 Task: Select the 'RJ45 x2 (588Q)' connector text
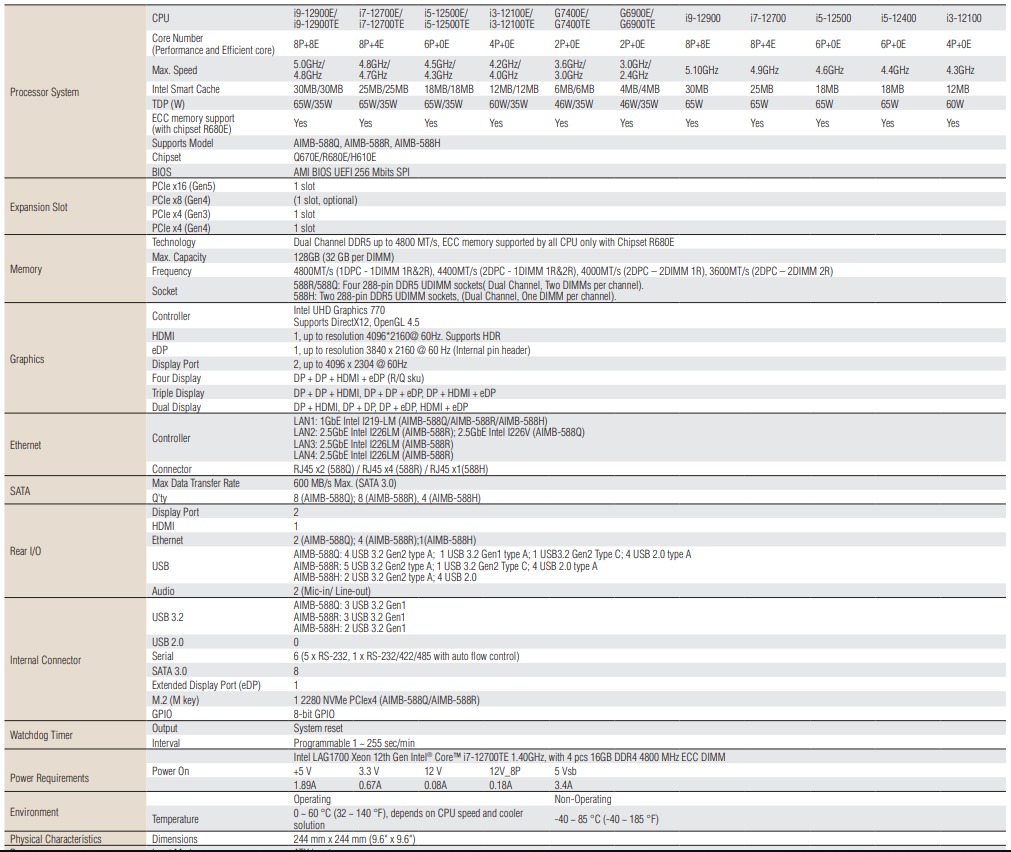pyautogui.click(x=324, y=469)
